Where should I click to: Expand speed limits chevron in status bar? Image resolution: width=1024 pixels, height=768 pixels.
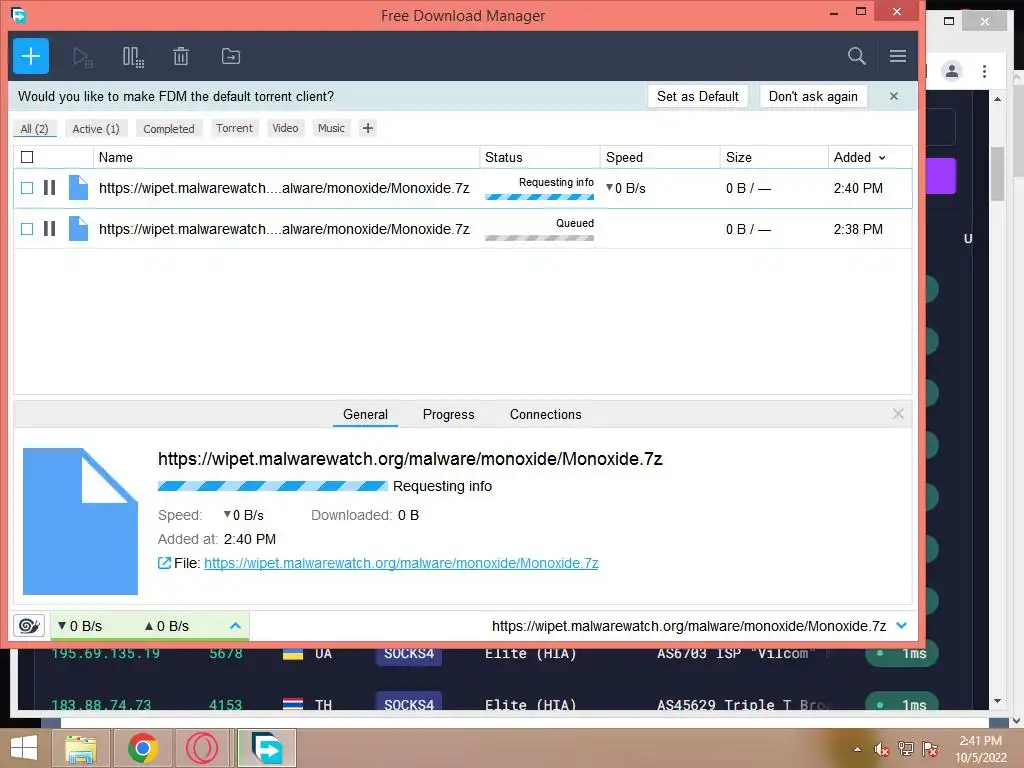pos(235,626)
